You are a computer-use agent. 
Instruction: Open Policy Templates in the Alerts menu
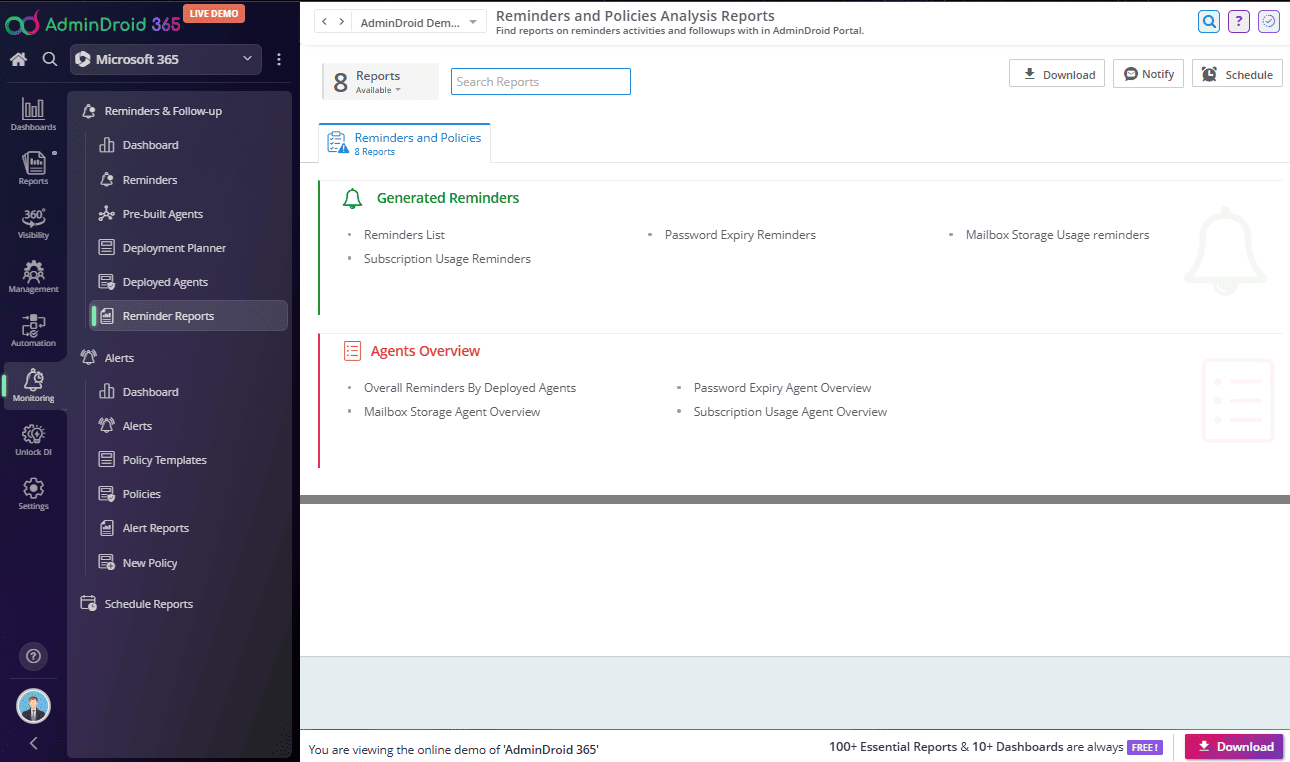click(164, 460)
